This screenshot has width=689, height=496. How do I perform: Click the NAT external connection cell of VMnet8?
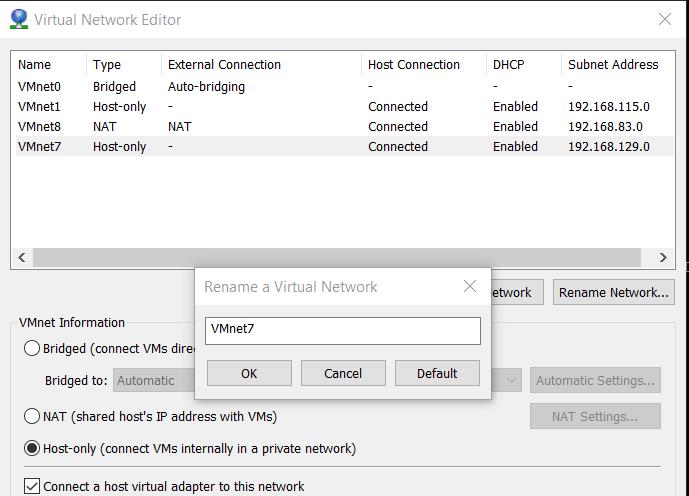(179, 127)
